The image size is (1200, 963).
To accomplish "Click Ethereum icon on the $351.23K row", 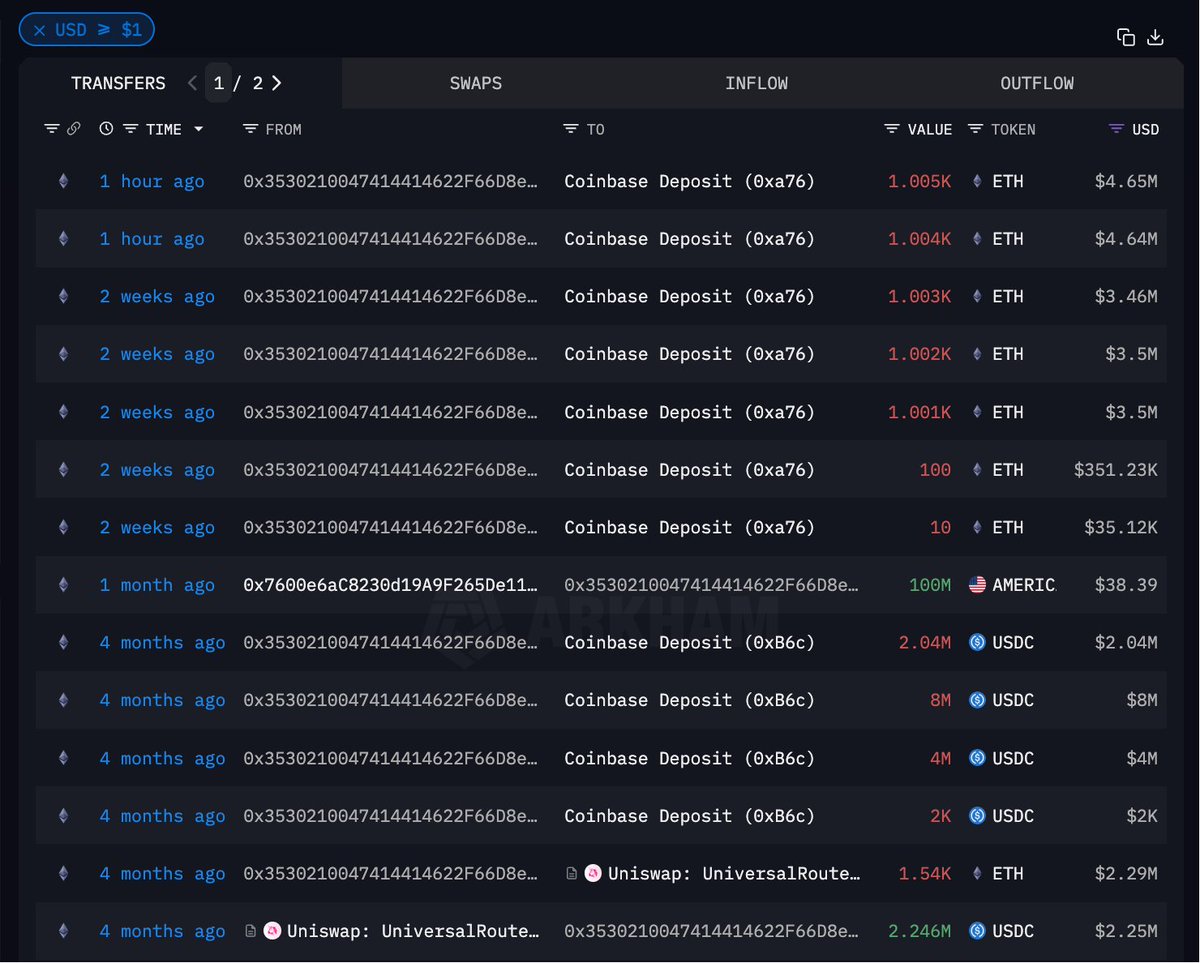I will click(x=64, y=470).
